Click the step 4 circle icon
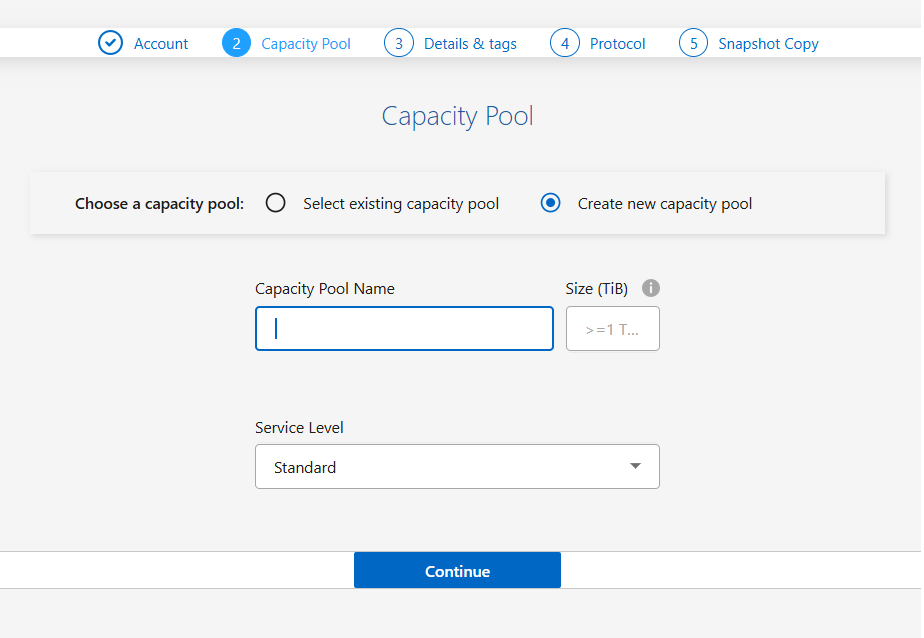The height and width of the screenshot is (638, 924). pyautogui.click(x=564, y=43)
